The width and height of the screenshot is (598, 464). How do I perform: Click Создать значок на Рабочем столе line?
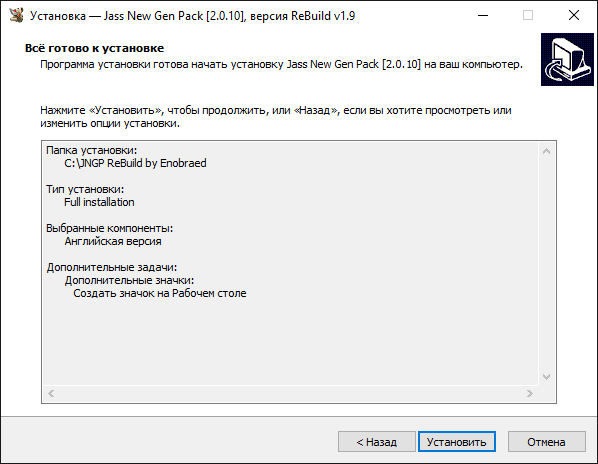[160, 293]
